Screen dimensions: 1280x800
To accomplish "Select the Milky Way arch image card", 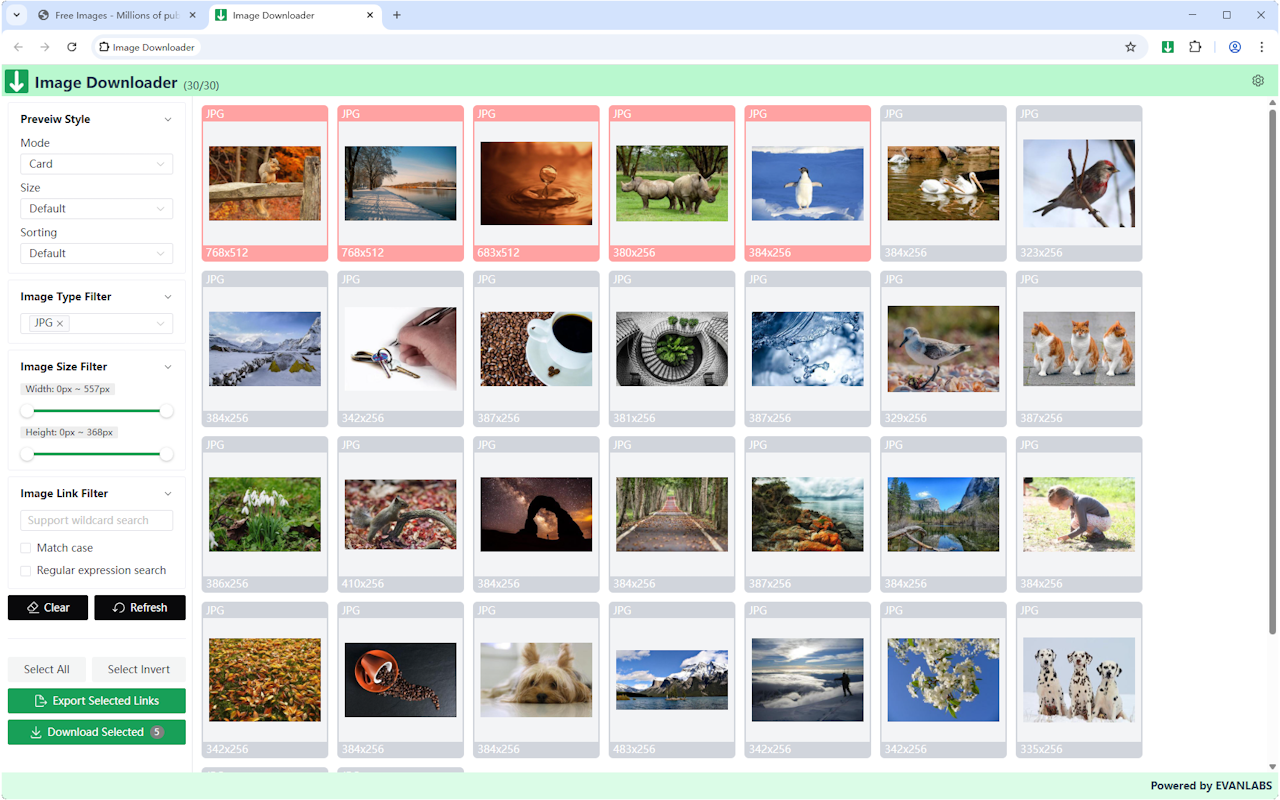I will (x=537, y=514).
